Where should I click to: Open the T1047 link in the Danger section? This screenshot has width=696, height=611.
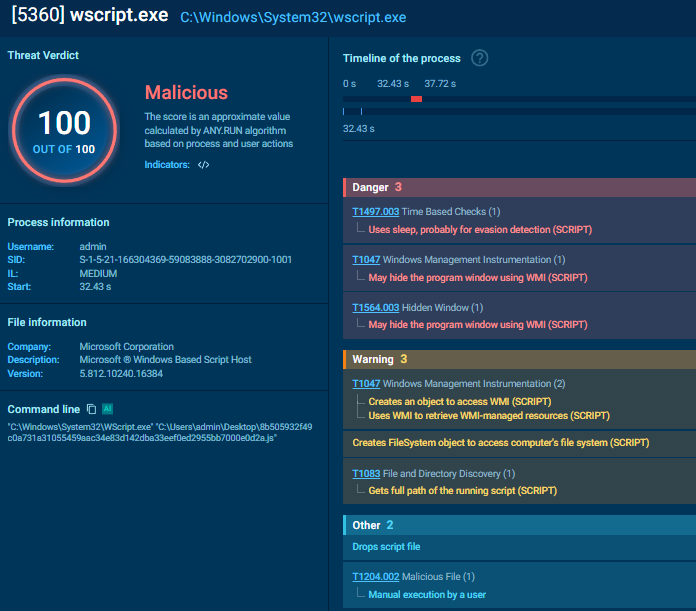pos(366,260)
